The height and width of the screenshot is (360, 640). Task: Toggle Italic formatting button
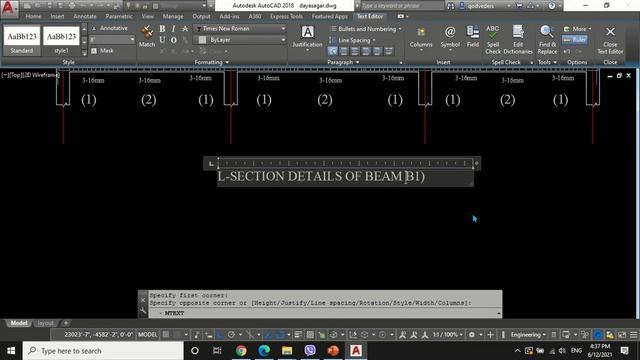[x=173, y=29]
